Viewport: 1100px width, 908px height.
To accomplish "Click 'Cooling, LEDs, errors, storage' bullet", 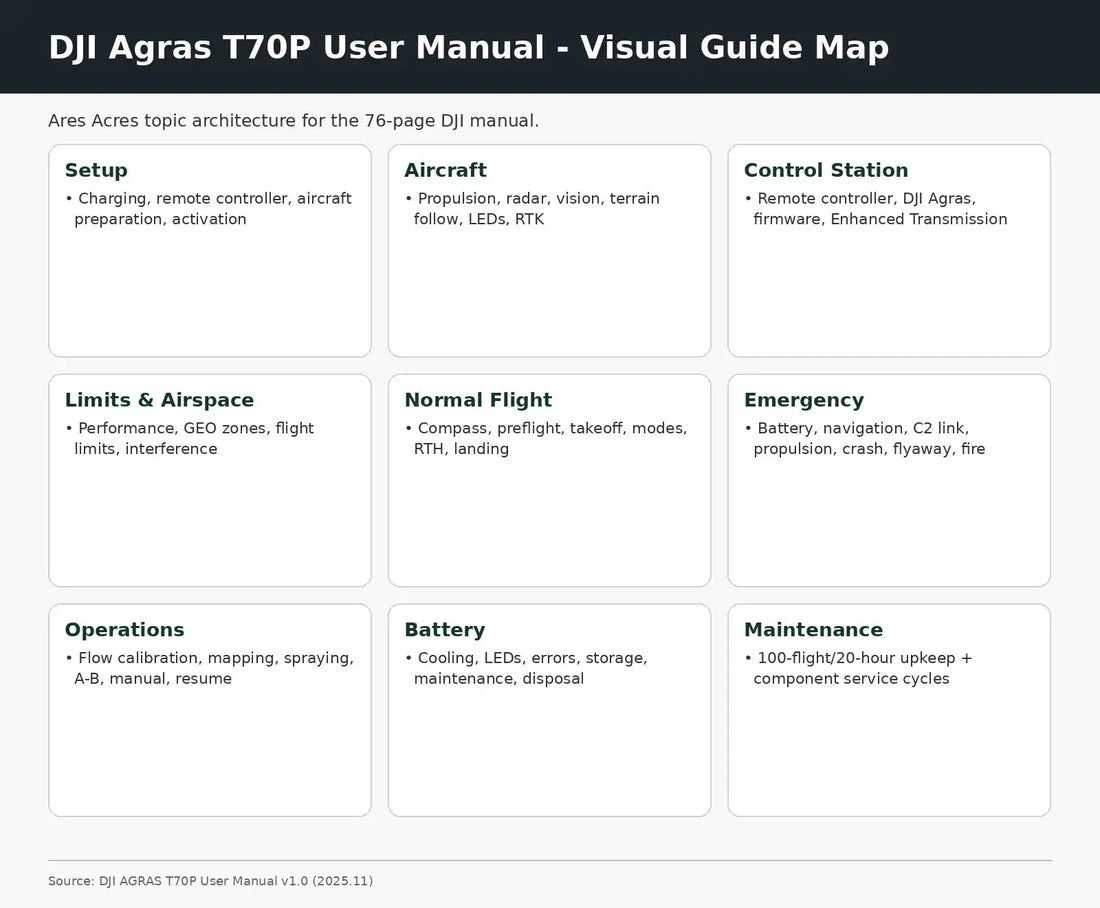I will point(526,668).
